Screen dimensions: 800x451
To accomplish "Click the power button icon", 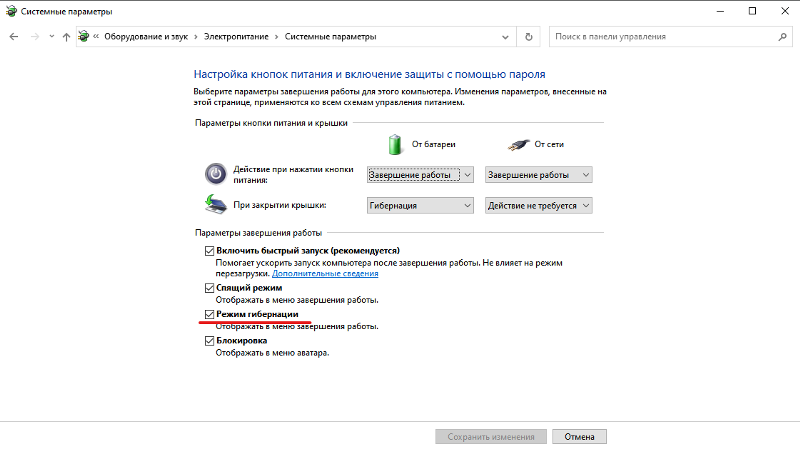I will click(x=215, y=174).
